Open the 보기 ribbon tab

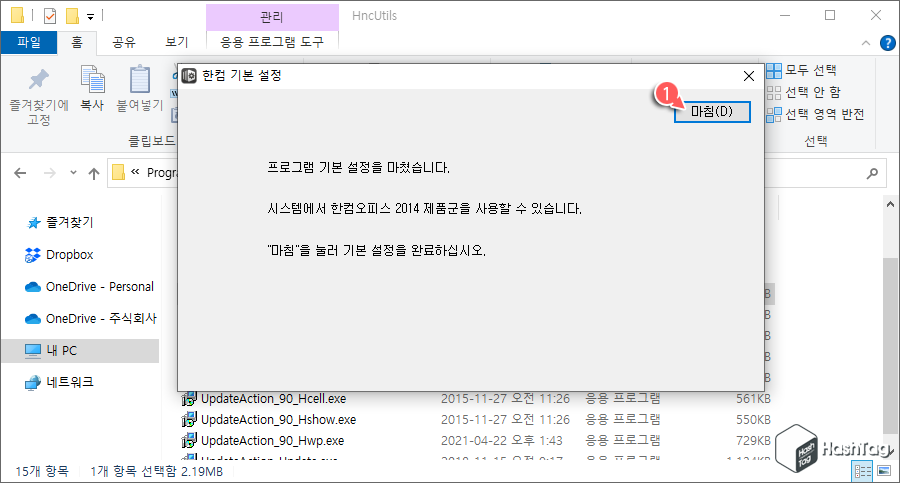tap(176, 42)
